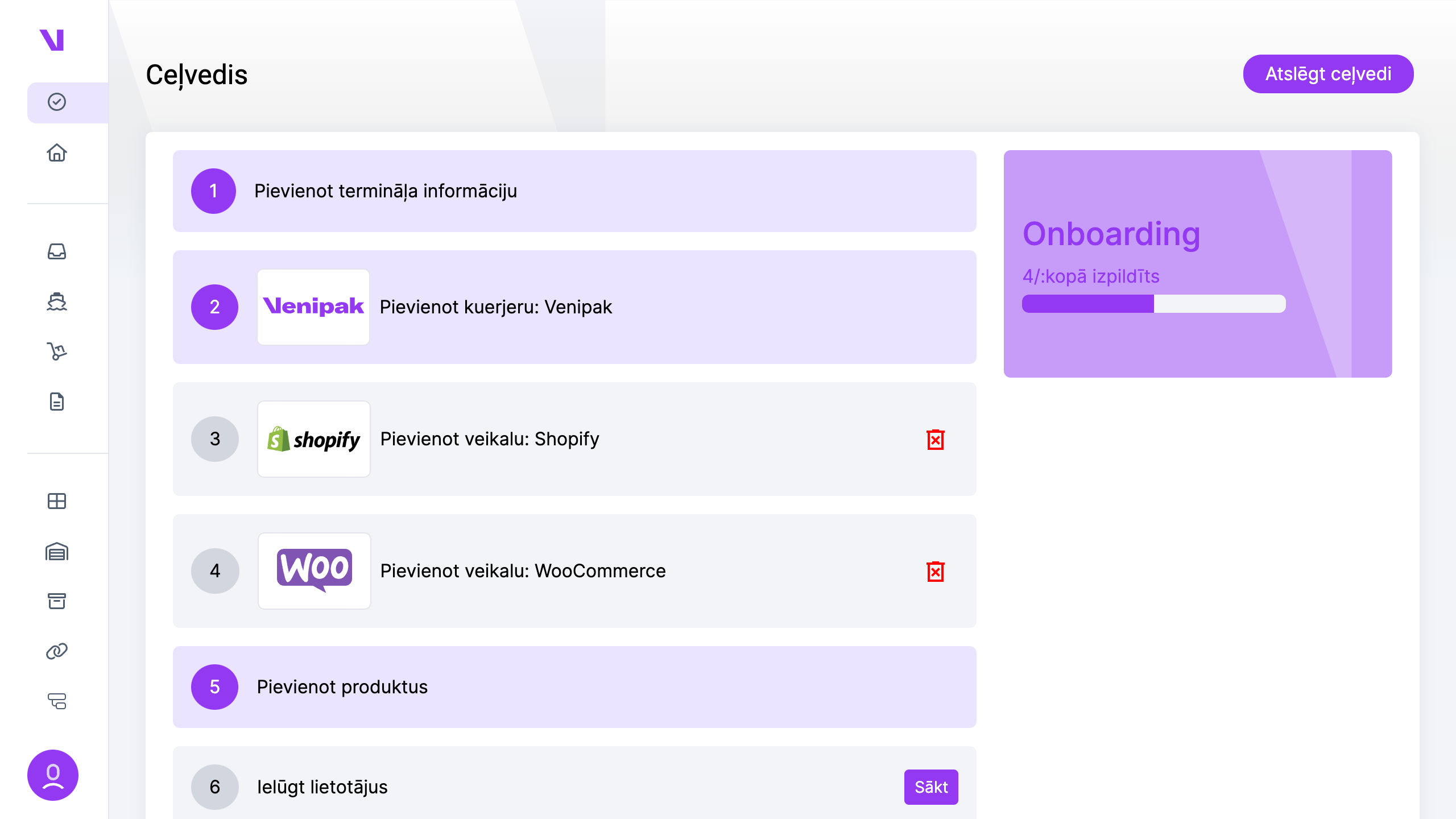This screenshot has height=819, width=1456.
Task: Go to home icon in sidebar
Action: click(57, 152)
